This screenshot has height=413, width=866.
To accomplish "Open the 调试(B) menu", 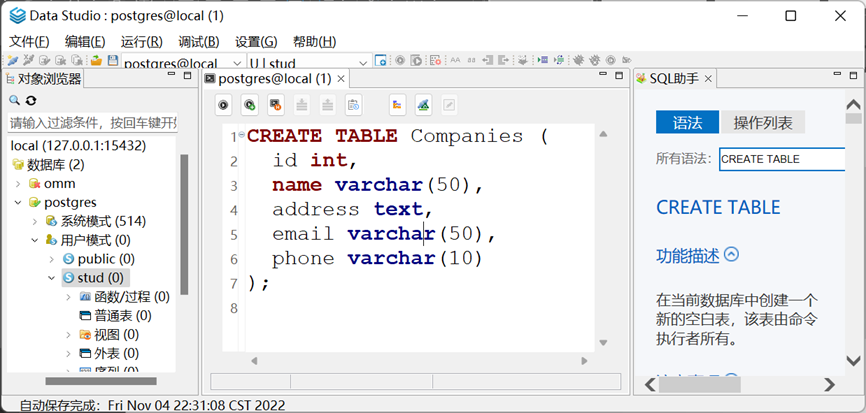I will click(x=199, y=41).
